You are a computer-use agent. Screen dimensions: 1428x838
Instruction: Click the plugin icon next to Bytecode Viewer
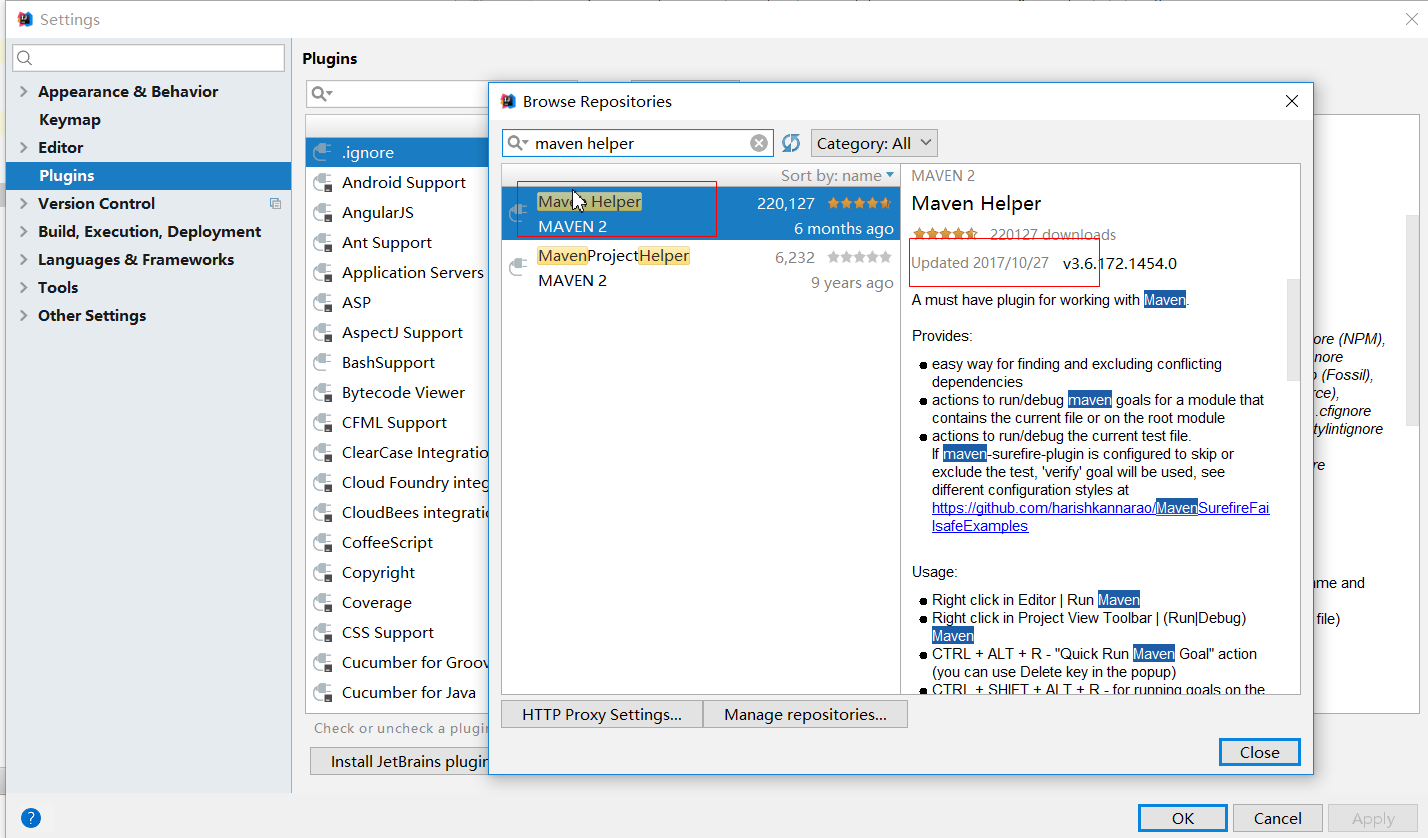(x=322, y=393)
